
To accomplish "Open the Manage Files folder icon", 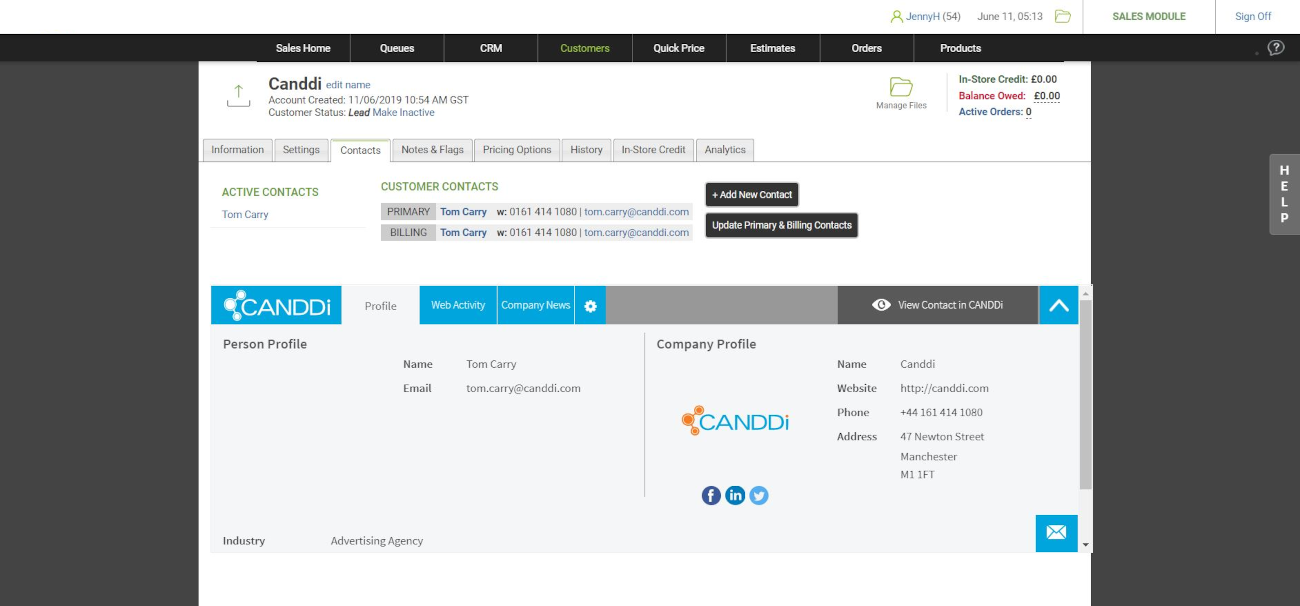I will click(x=901, y=87).
